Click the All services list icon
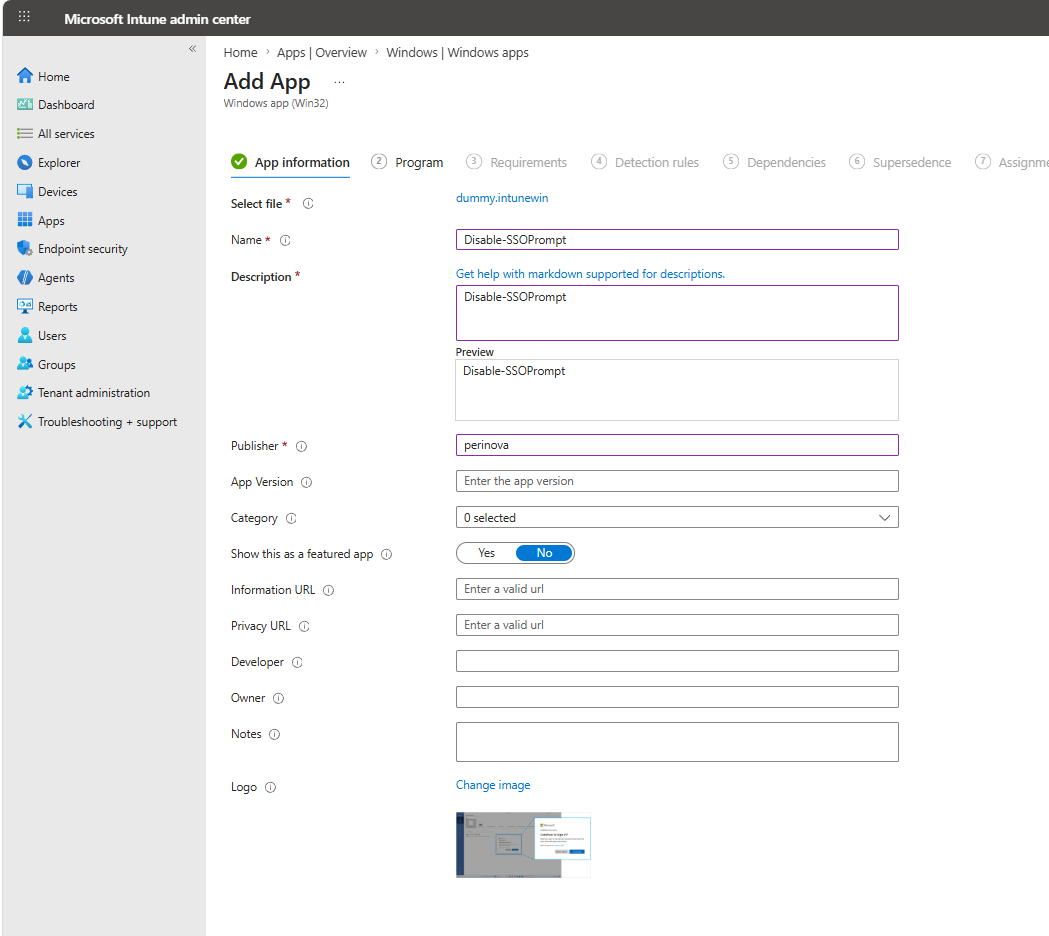1049x936 pixels. pyautogui.click(x=25, y=134)
